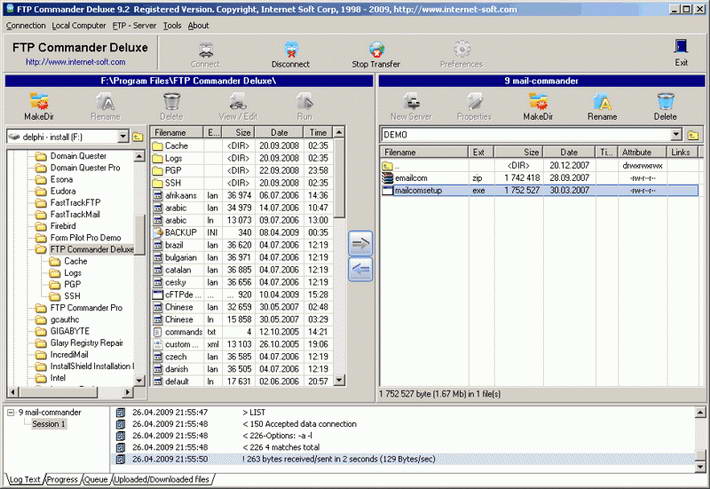Click the folder tree vertical scrollbar up arrow
Screen dimensions: 710x489
[139, 156]
